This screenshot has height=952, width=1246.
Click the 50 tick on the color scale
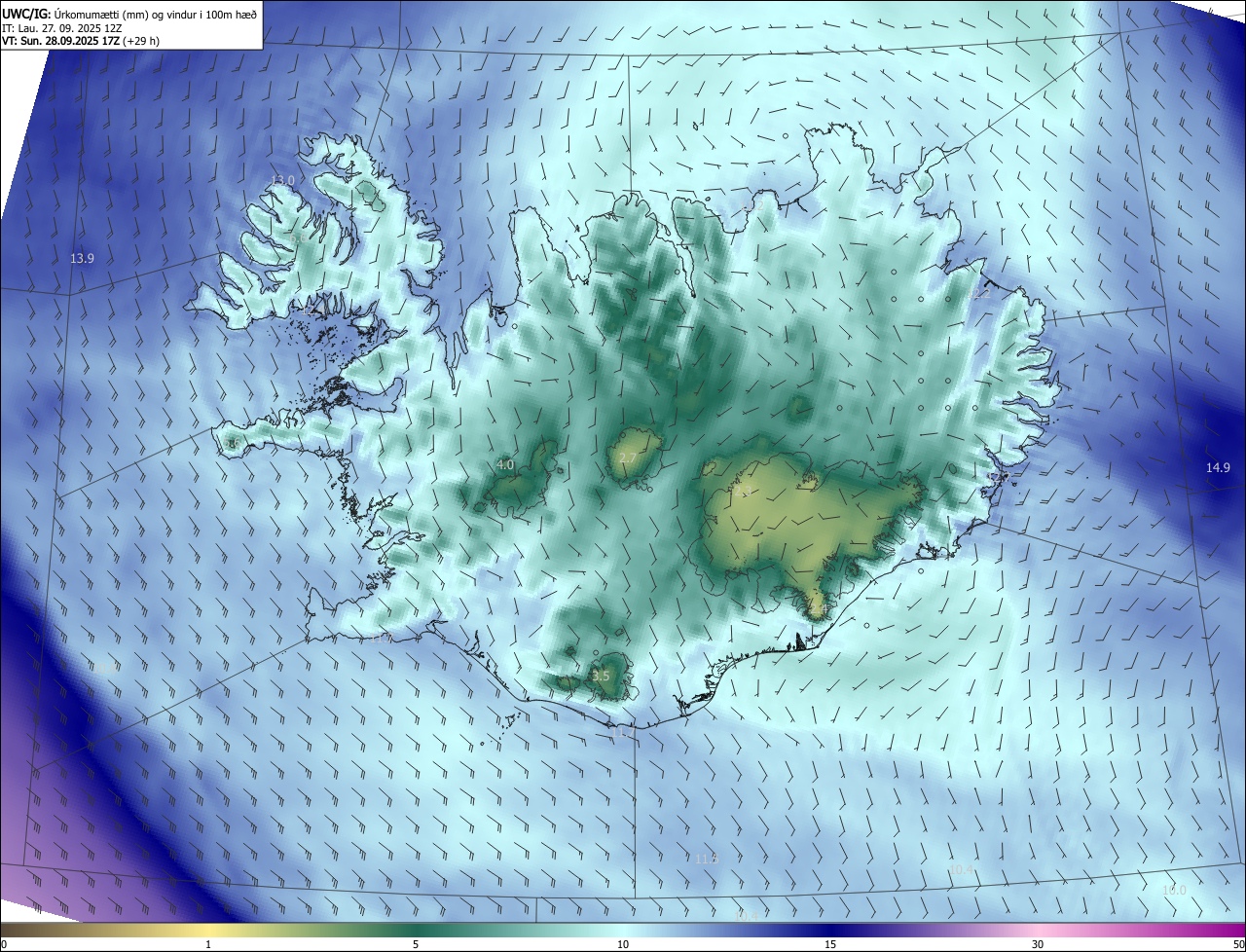[1238, 945]
